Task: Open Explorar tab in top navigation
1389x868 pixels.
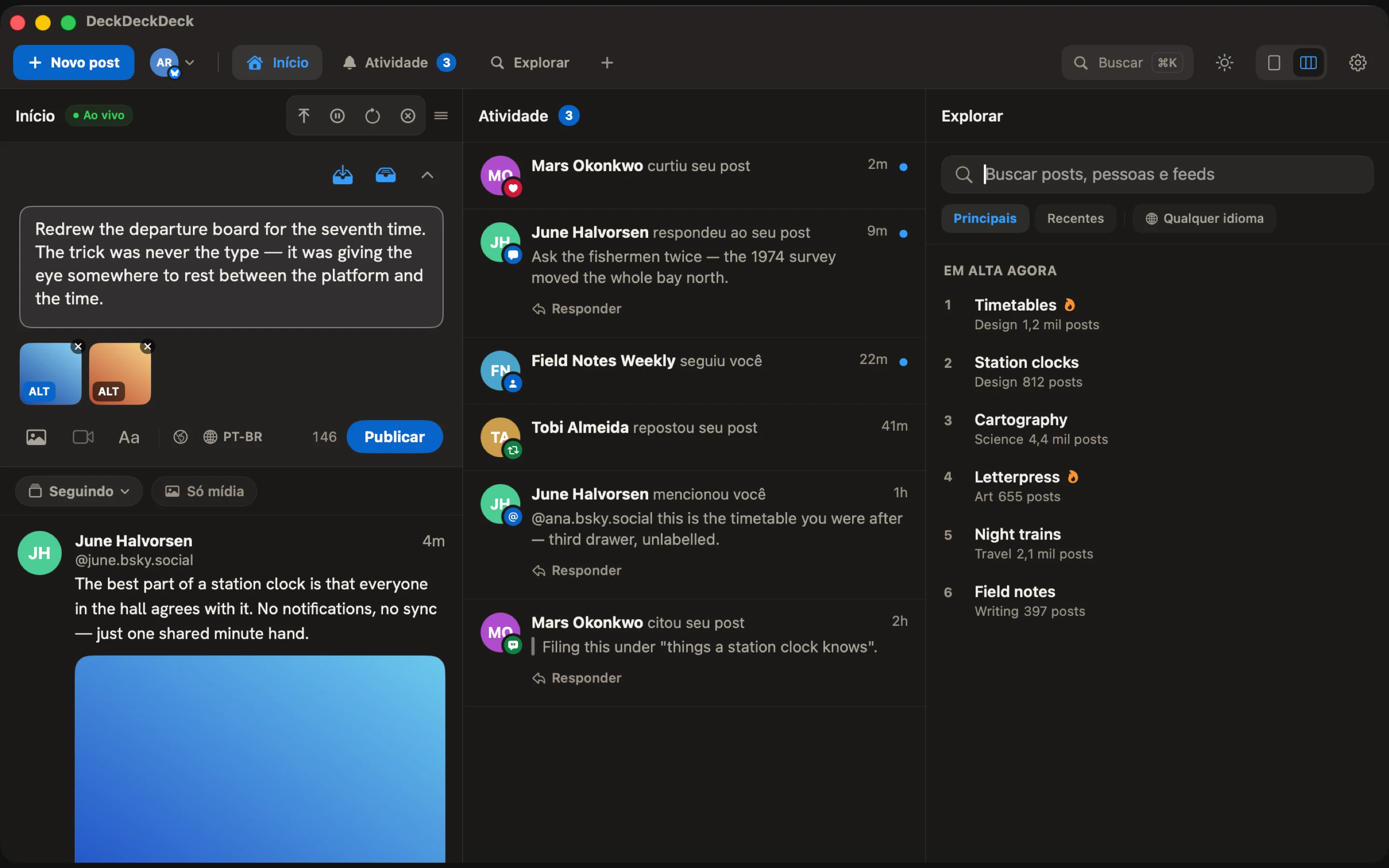Action: click(530, 63)
